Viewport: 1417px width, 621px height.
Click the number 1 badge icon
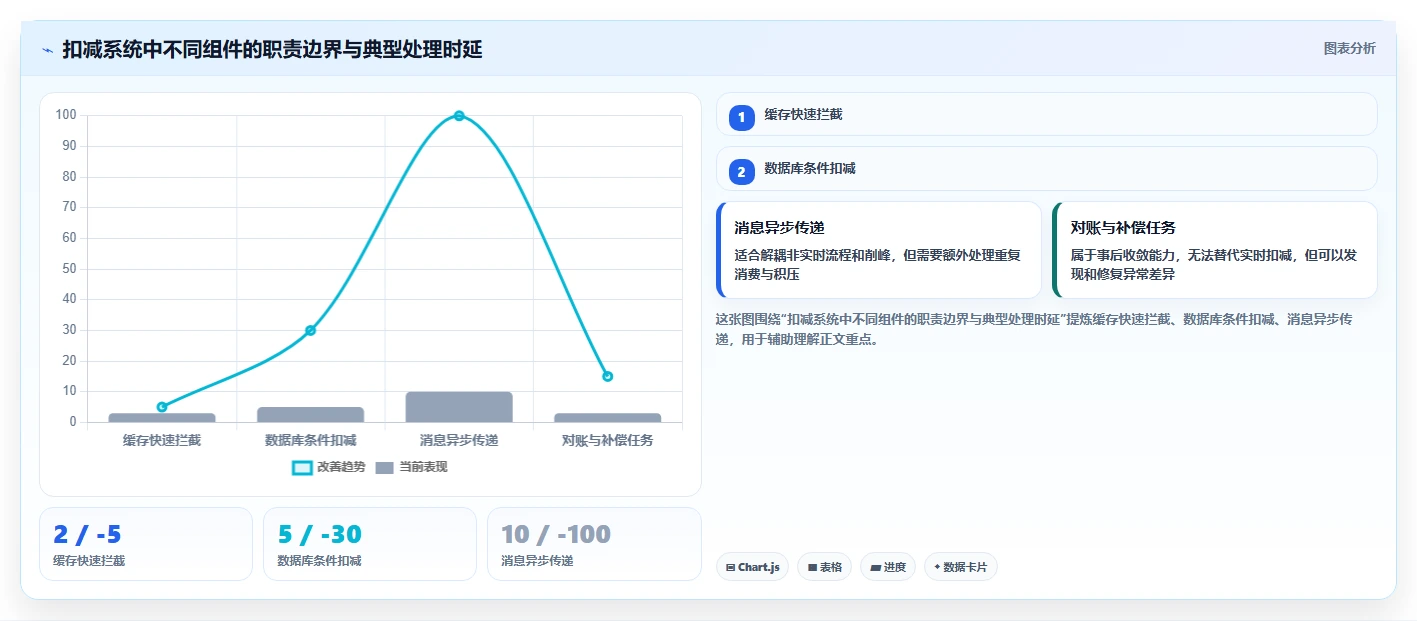(741, 118)
